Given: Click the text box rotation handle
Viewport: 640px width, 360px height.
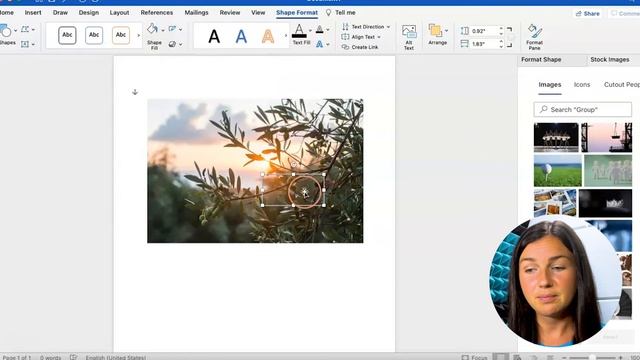Looking at the screenshot, I should (x=293, y=164).
